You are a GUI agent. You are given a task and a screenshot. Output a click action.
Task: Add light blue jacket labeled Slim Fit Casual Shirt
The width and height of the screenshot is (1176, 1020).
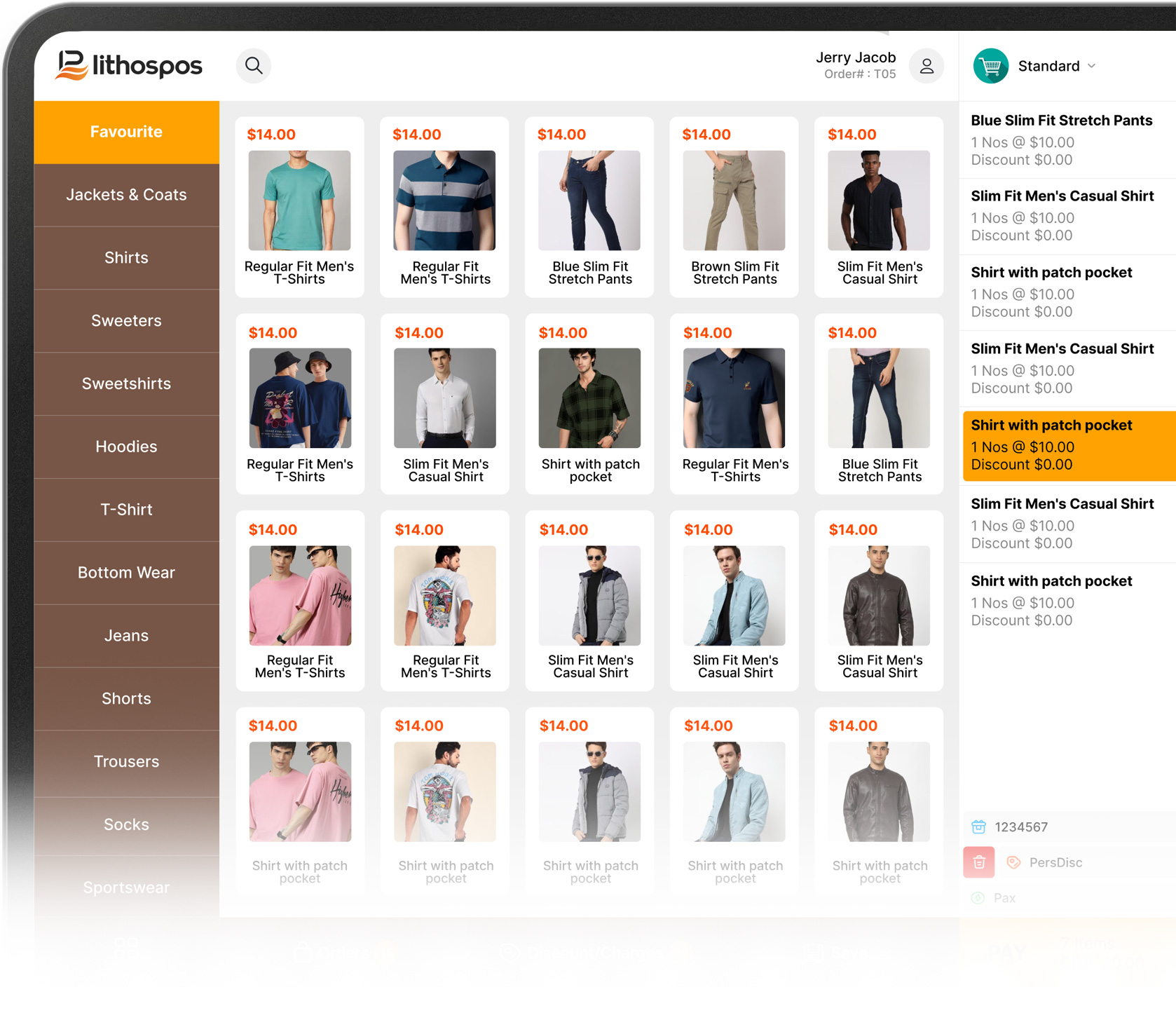pyautogui.click(x=734, y=601)
